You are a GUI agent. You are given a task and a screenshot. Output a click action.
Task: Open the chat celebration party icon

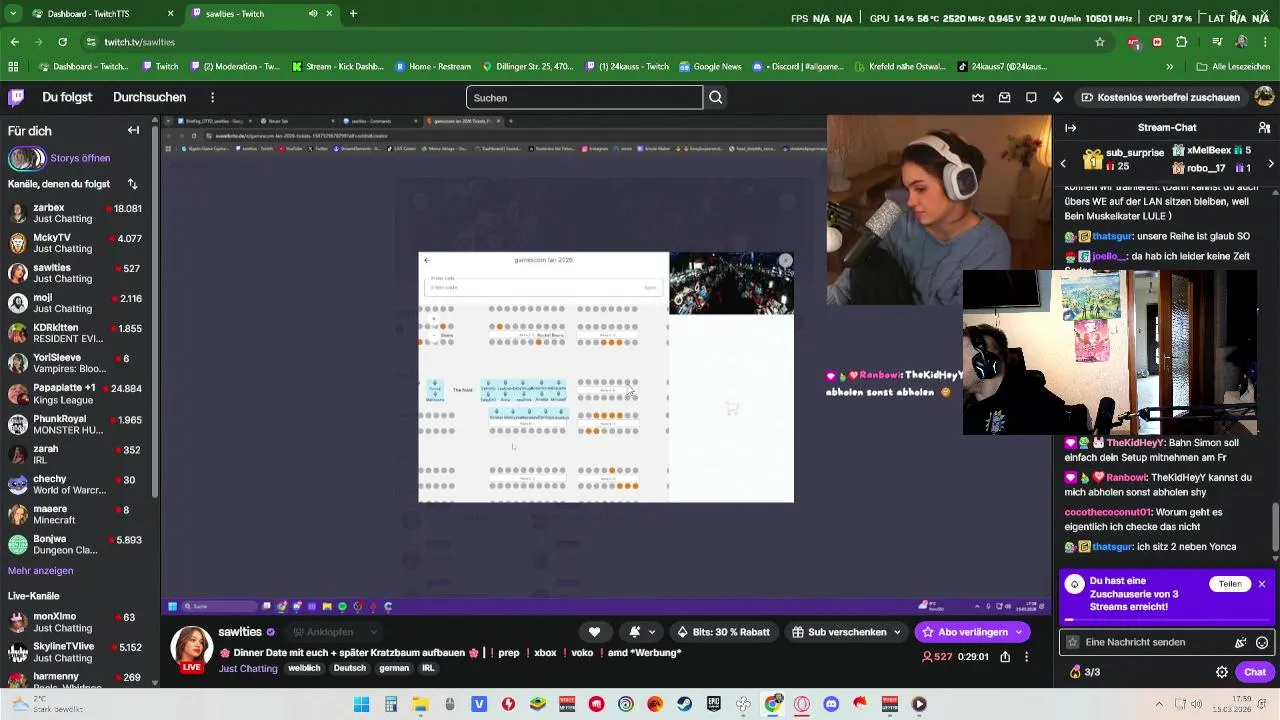(1241, 642)
